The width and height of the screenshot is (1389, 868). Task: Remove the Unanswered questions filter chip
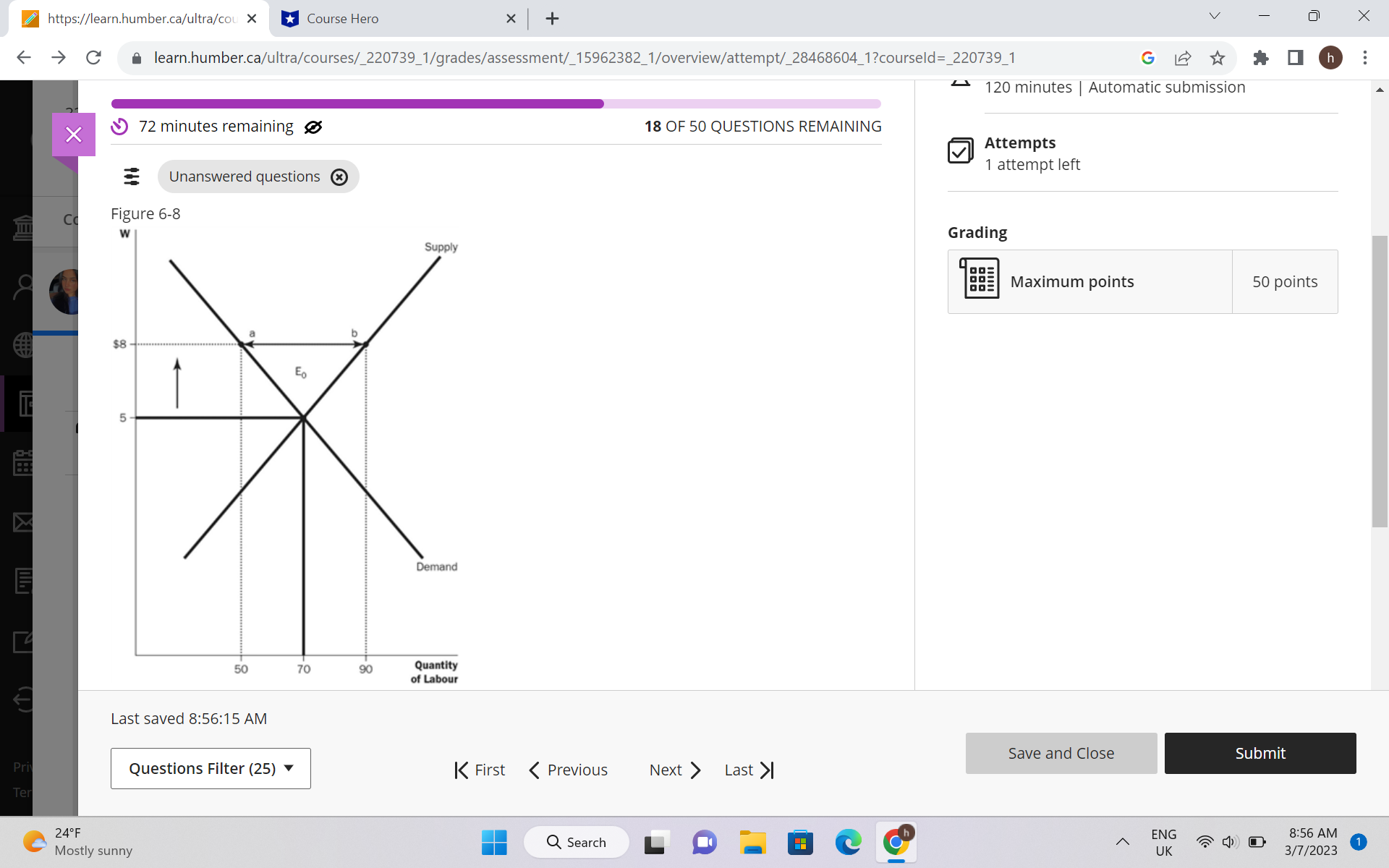pos(339,176)
